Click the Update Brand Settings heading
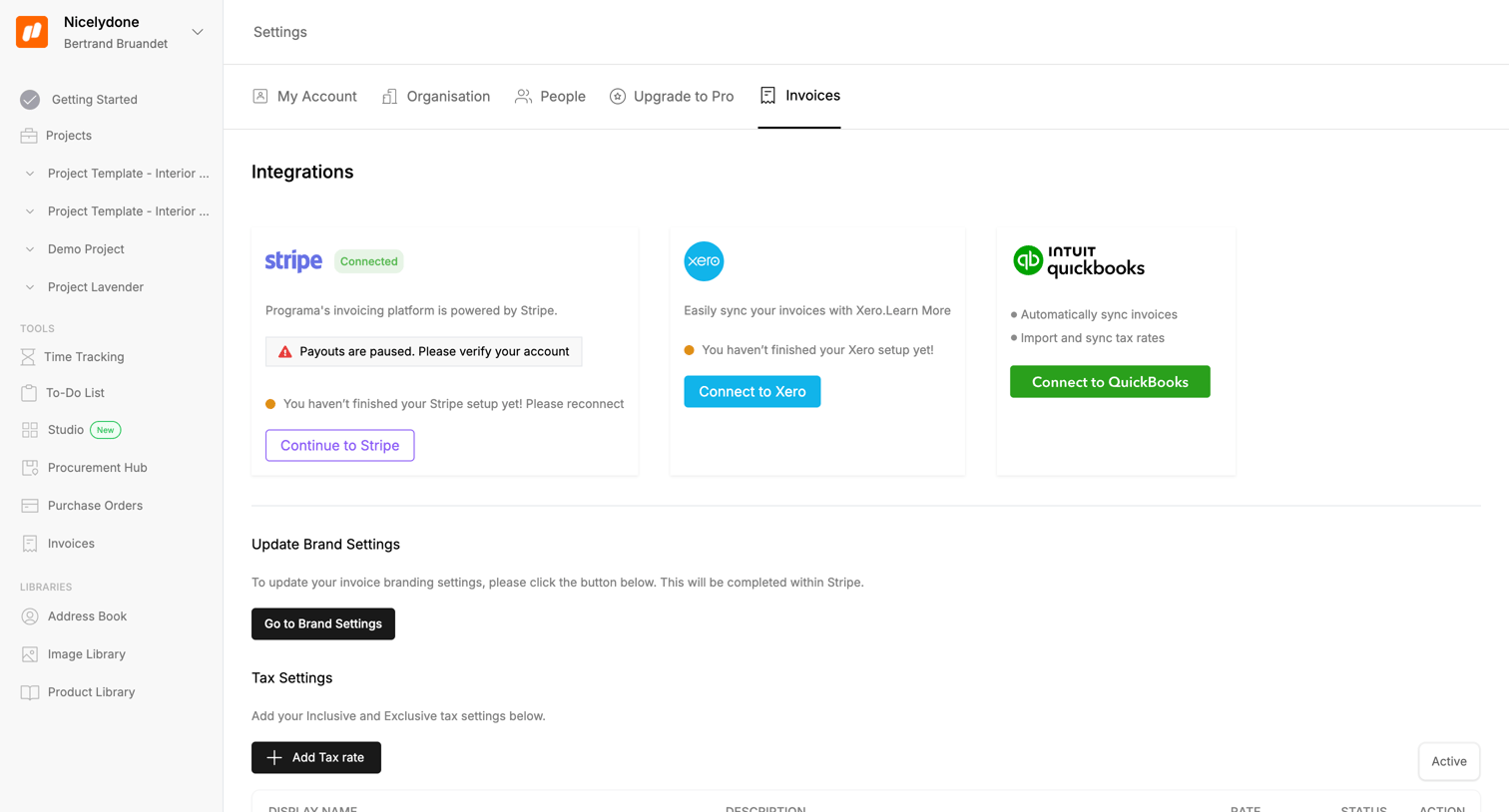This screenshot has height=812, width=1509. pyautogui.click(x=325, y=545)
